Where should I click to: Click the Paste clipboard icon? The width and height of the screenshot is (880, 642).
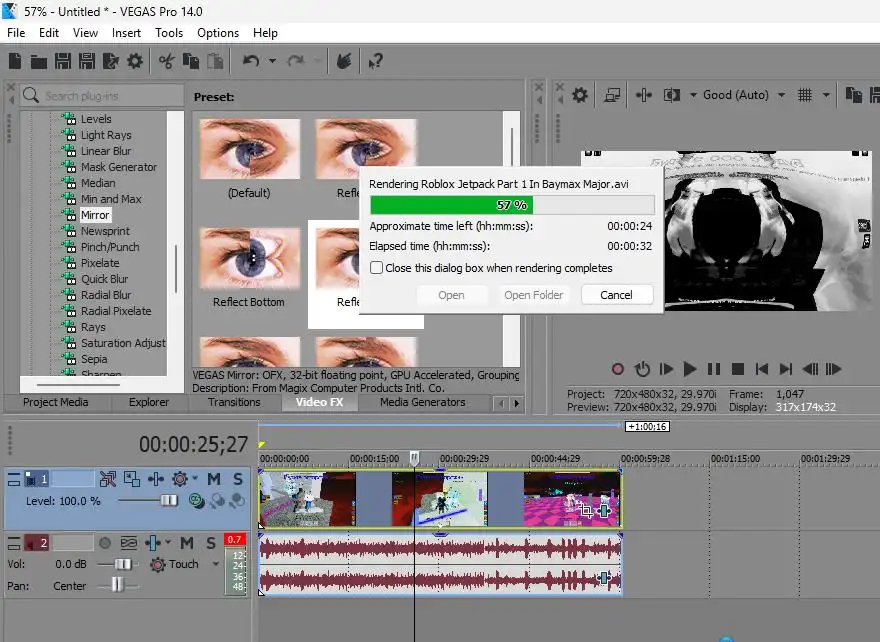click(x=215, y=61)
